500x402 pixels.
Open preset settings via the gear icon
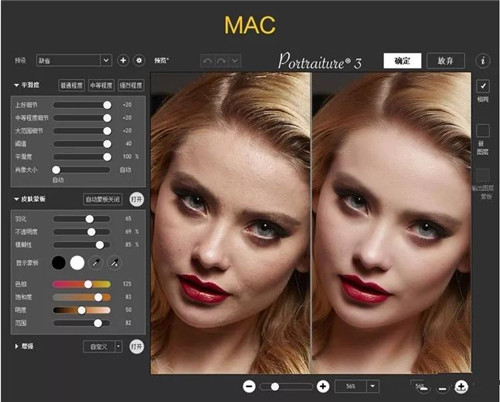139,61
